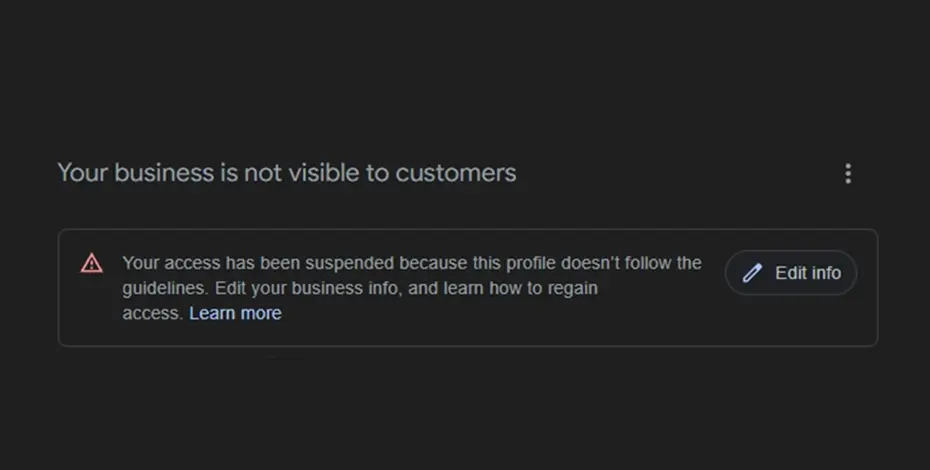Show more actions beside the visibility heading
This screenshot has height=470, width=930.
(848, 174)
